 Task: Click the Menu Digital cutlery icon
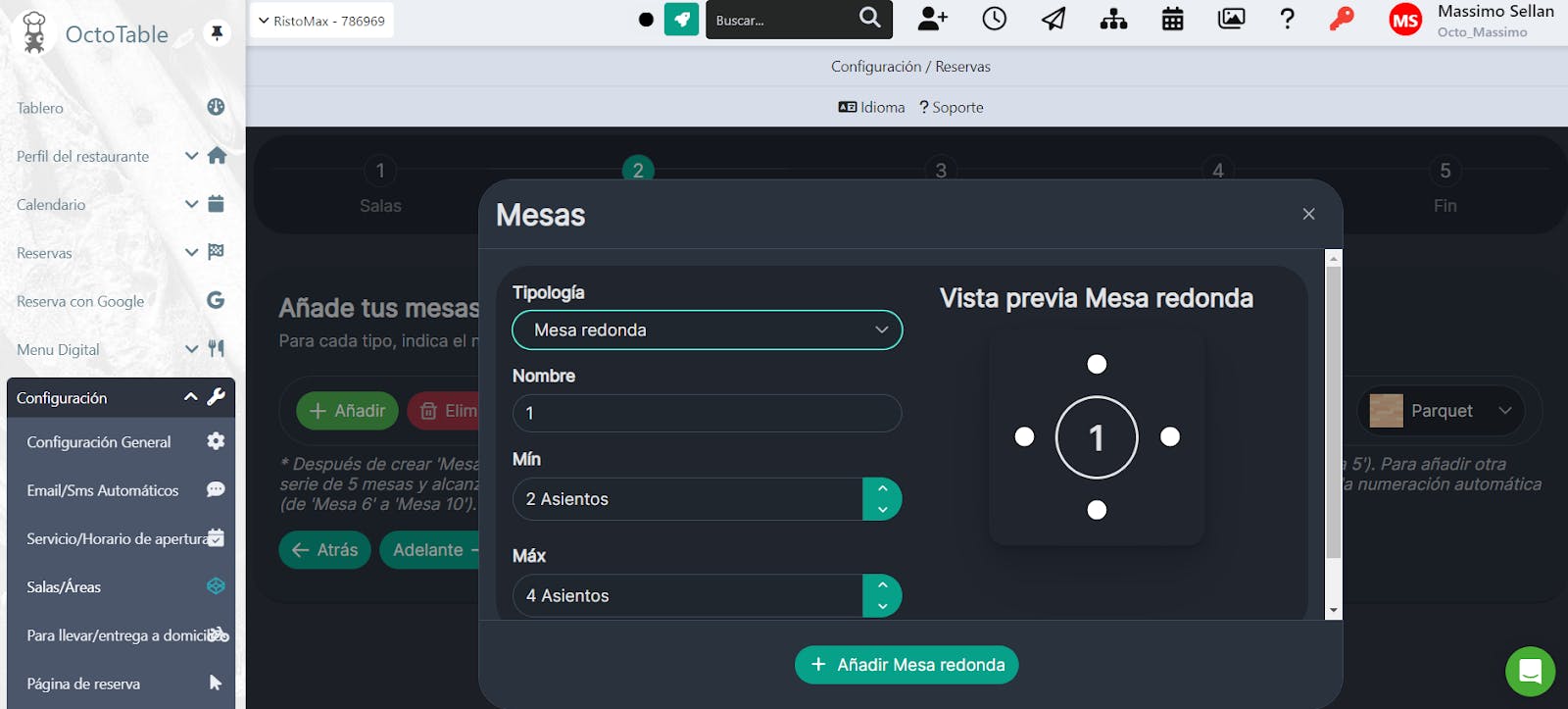point(217,348)
